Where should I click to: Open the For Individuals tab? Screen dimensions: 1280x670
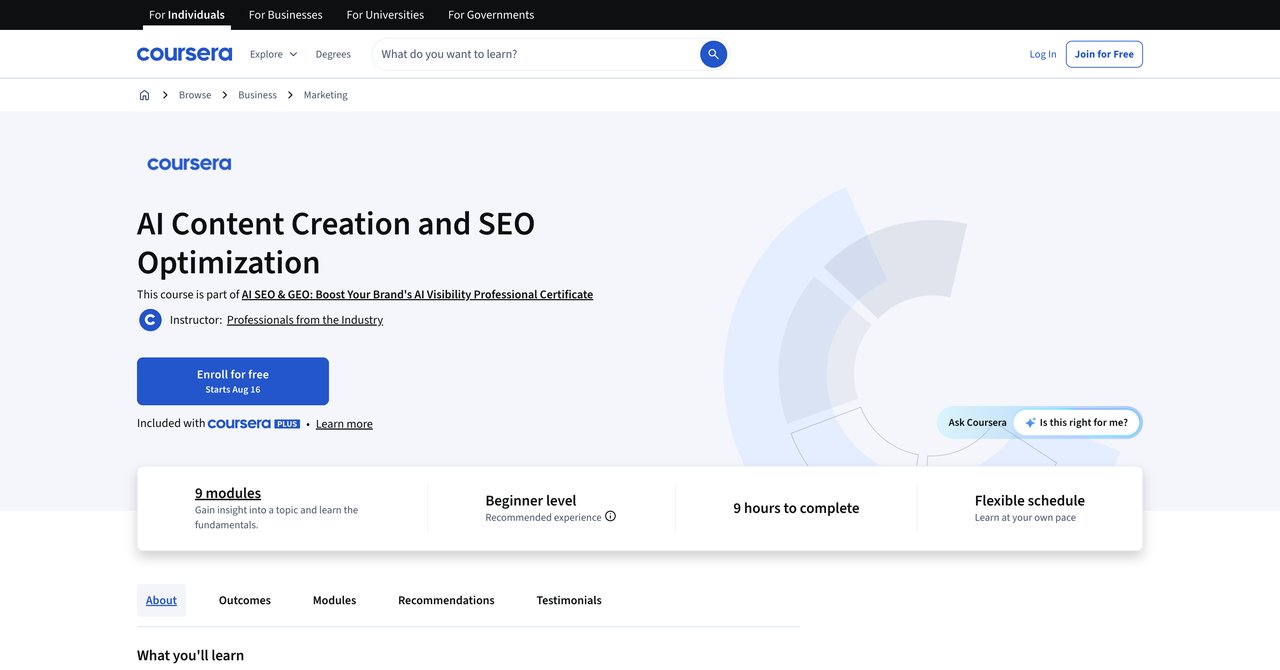(187, 15)
